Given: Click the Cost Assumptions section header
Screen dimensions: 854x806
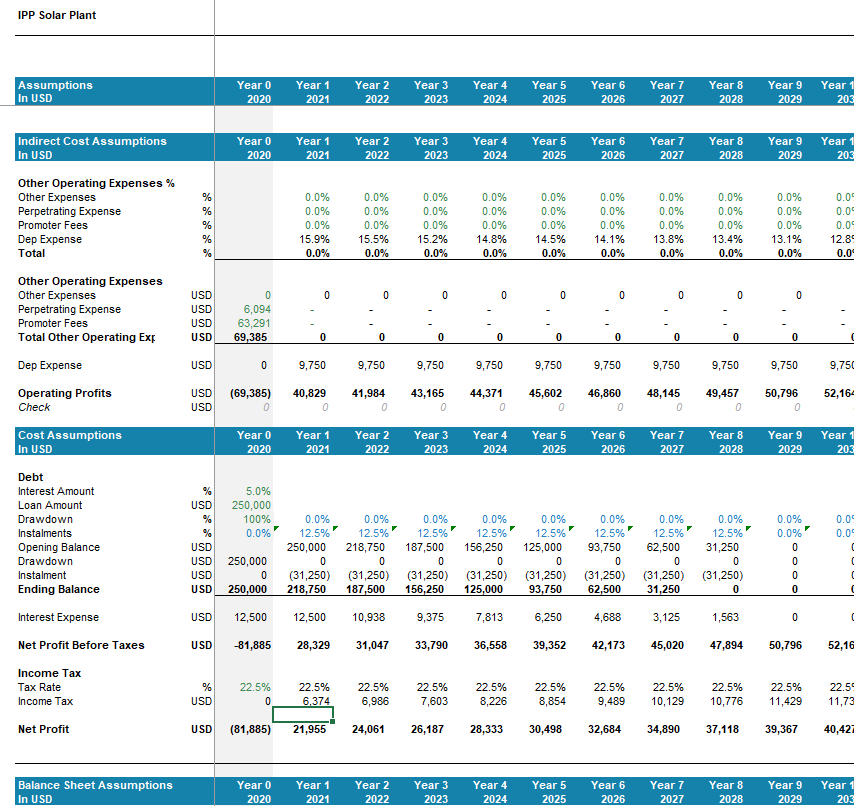Looking at the screenshot, I should tap(70, 436).
